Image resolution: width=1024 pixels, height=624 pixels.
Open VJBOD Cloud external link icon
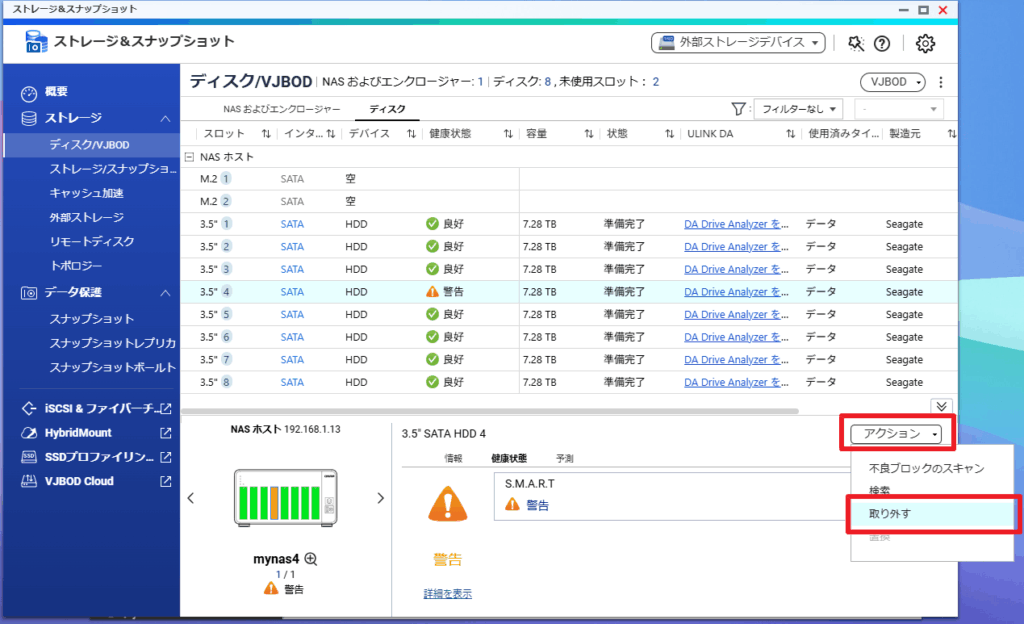click(x=166, y=481)
